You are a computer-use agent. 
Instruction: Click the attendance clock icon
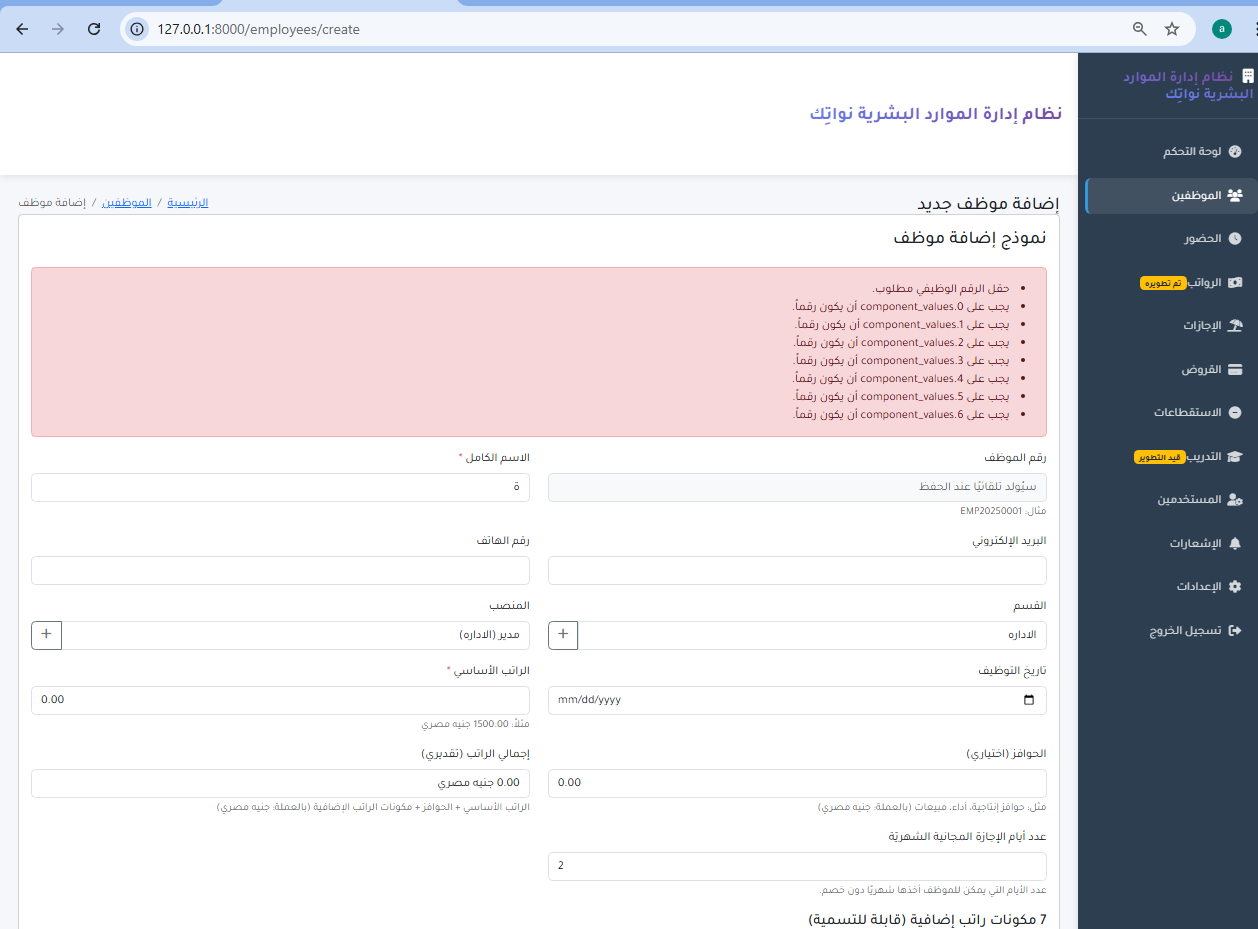point(1235,239)
